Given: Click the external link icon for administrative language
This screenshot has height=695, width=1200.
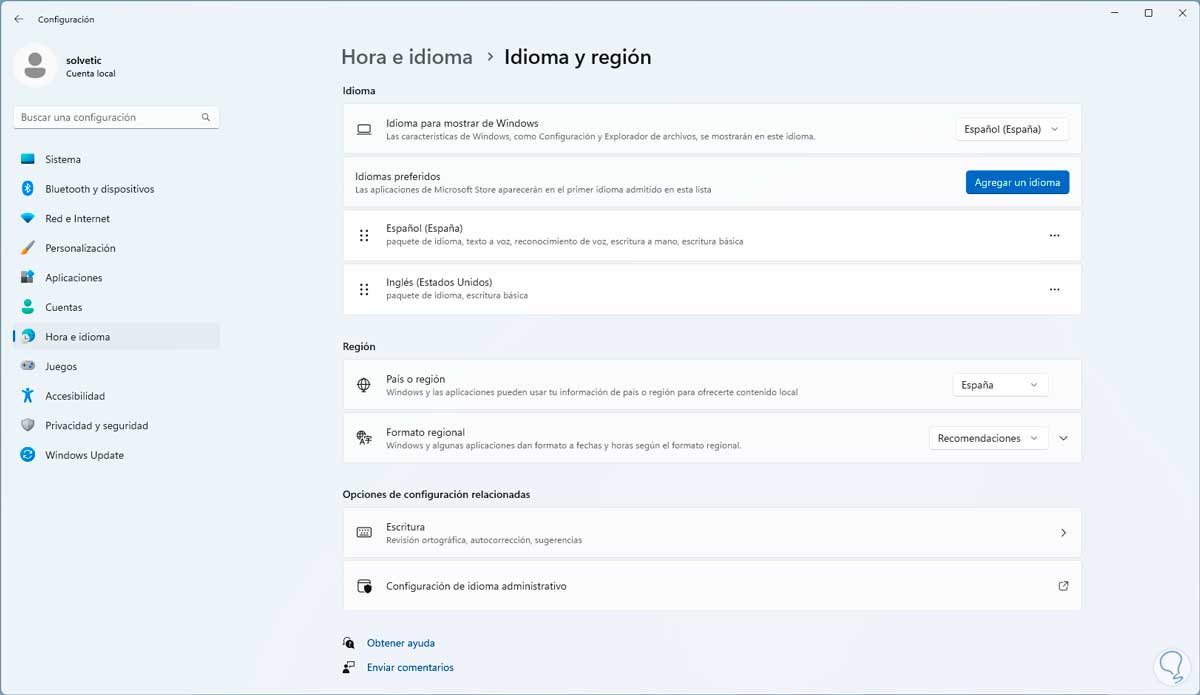Looking at the screenshot, I should [1063, 586].
